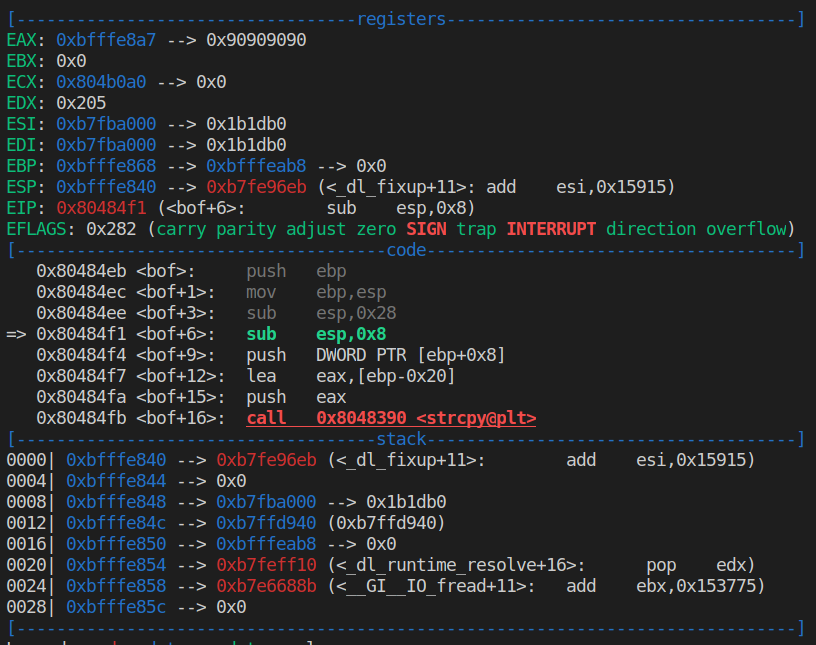
Task: Click the EIP address 0x80484f1
Action: 101,208
